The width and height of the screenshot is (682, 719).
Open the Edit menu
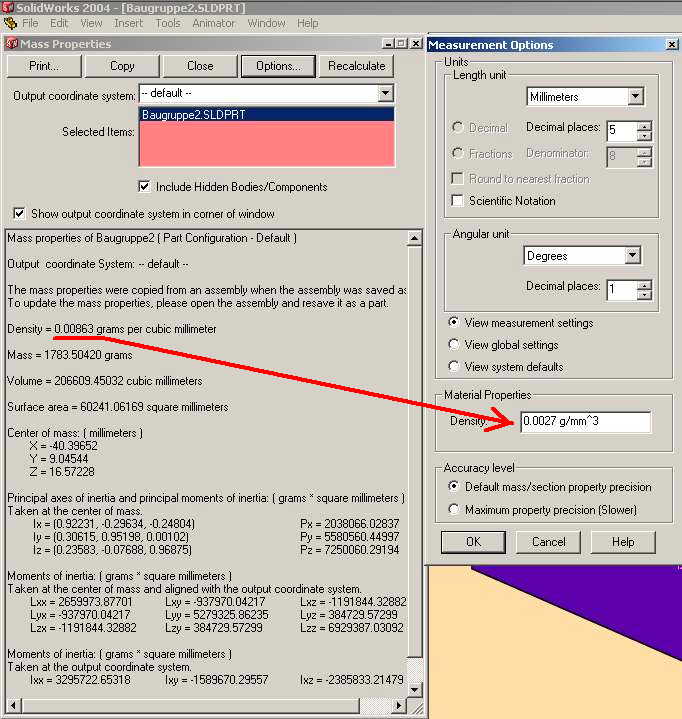point(59,23)
